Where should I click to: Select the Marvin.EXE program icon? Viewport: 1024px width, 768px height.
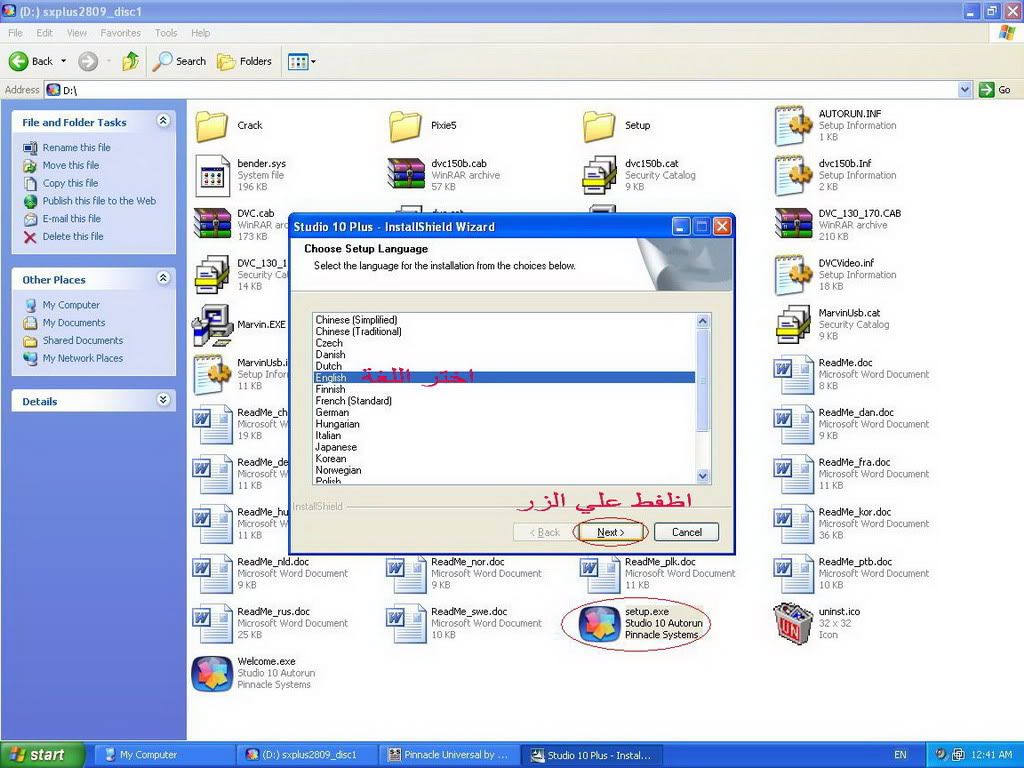(x=212, y=325)
